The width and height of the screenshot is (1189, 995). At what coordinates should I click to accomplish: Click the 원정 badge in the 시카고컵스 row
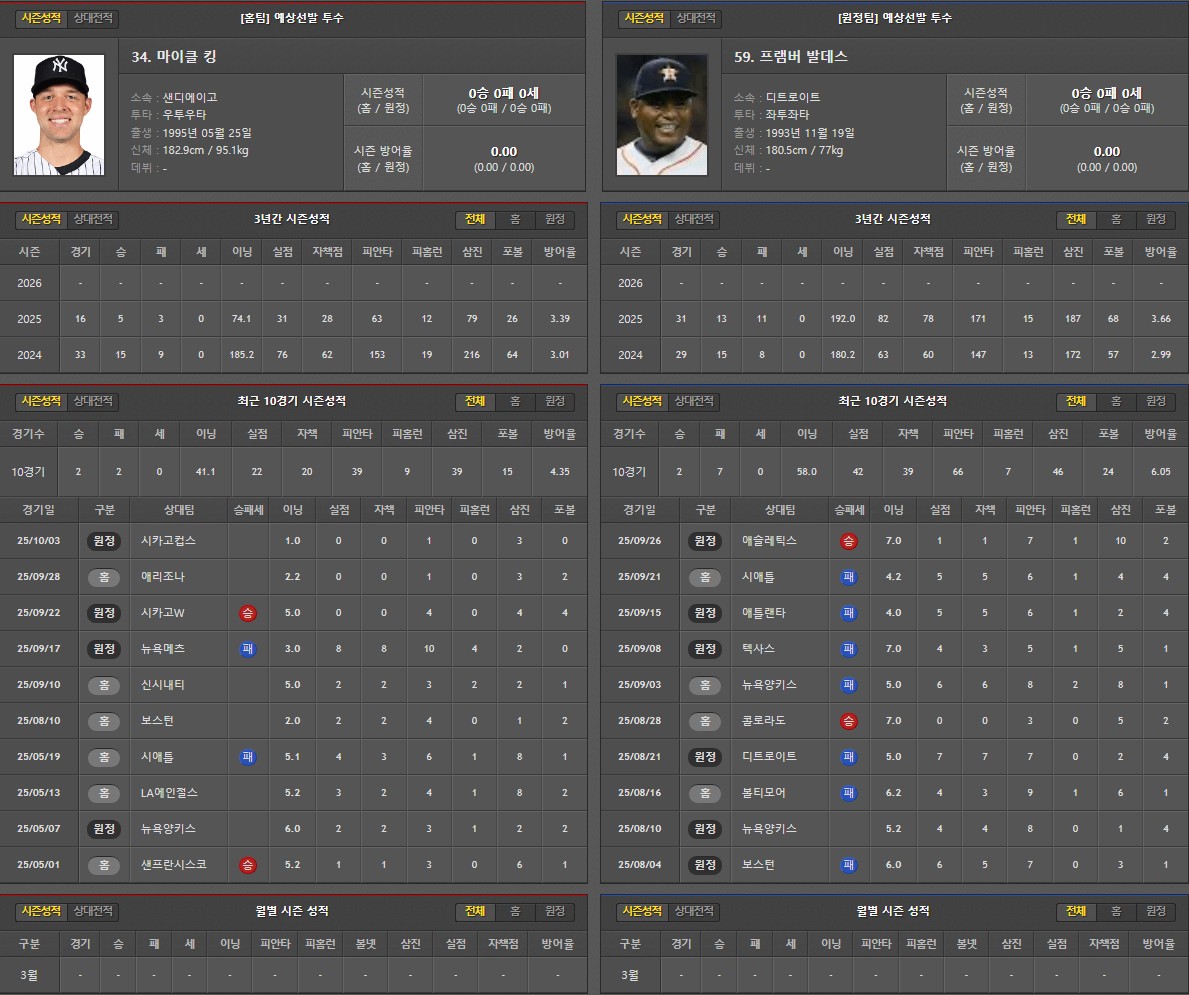[x=104, y=541]
